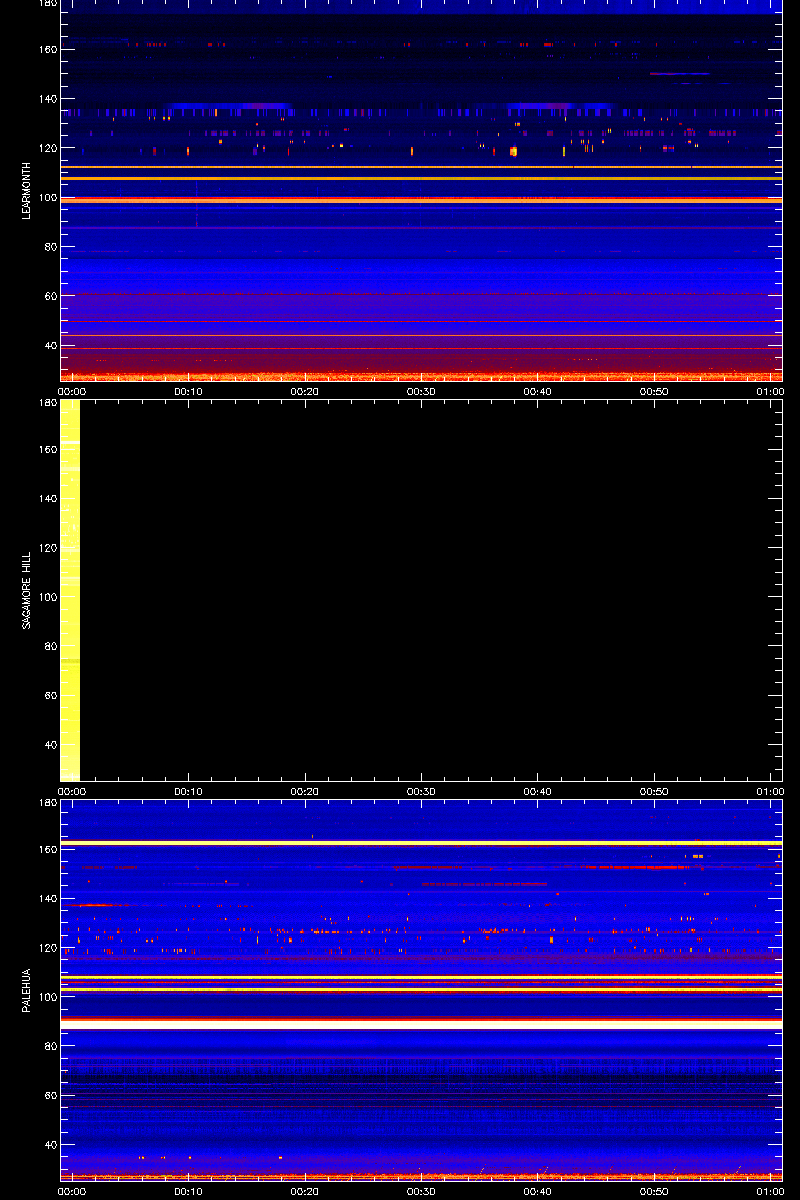Viewport: 800px width, 1200px height.
Task: Click the 00:40 time label under Learmonth plot
Action: pos(538,391)
